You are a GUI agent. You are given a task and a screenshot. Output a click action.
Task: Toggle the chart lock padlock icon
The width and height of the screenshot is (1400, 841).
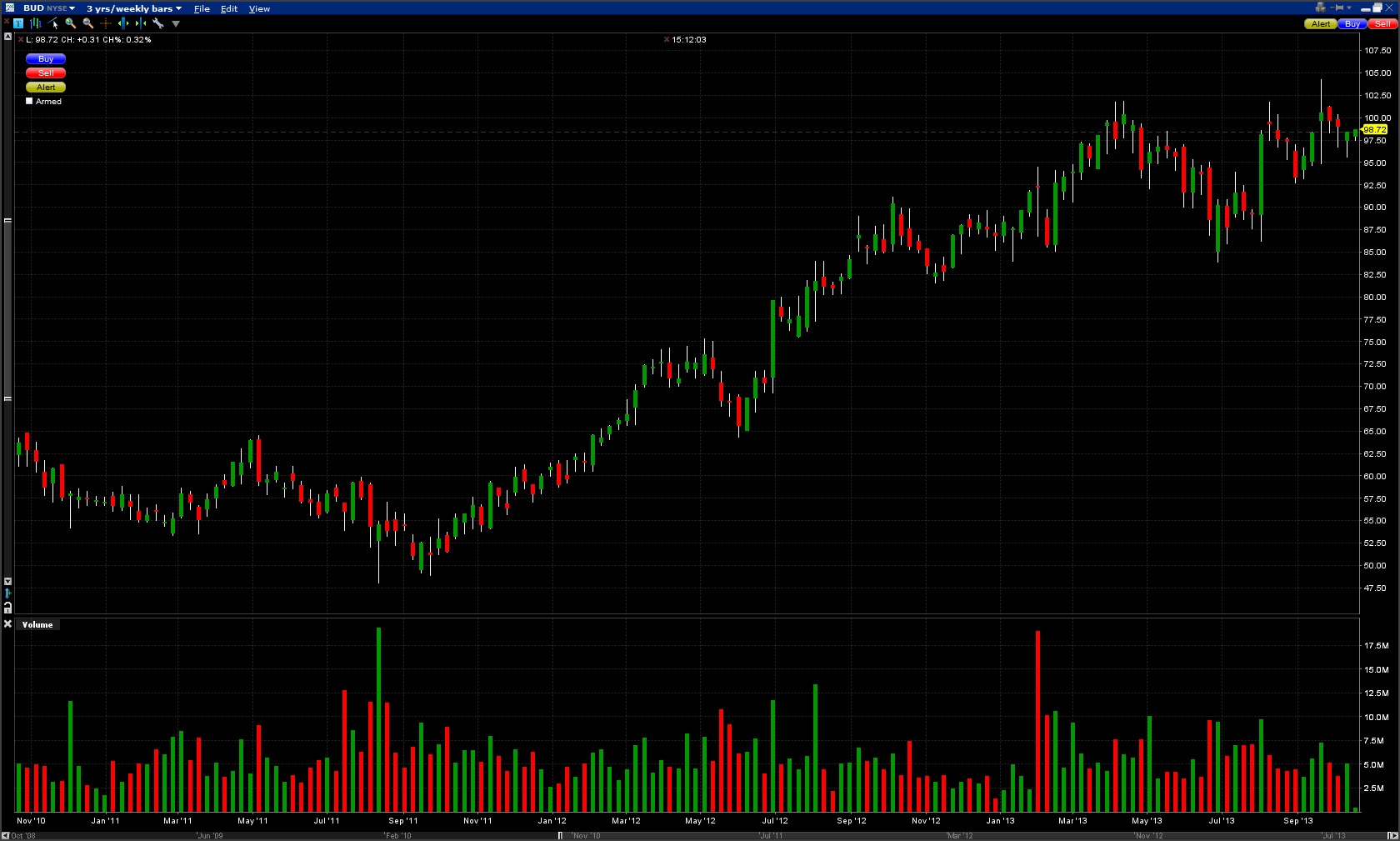pos(7,608)
